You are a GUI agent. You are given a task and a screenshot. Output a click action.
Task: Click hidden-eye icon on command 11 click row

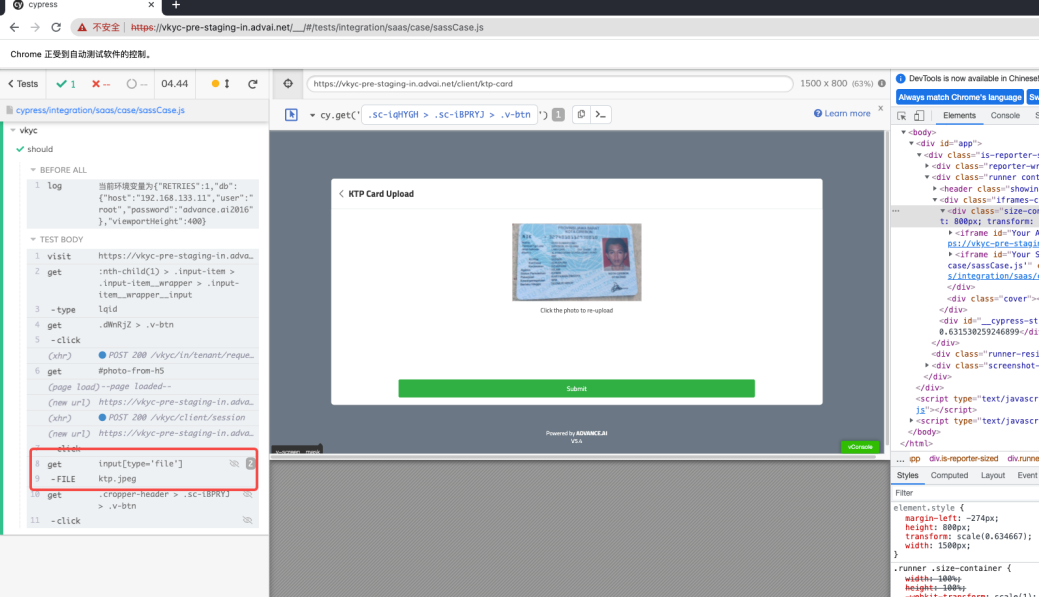[247, 521]
